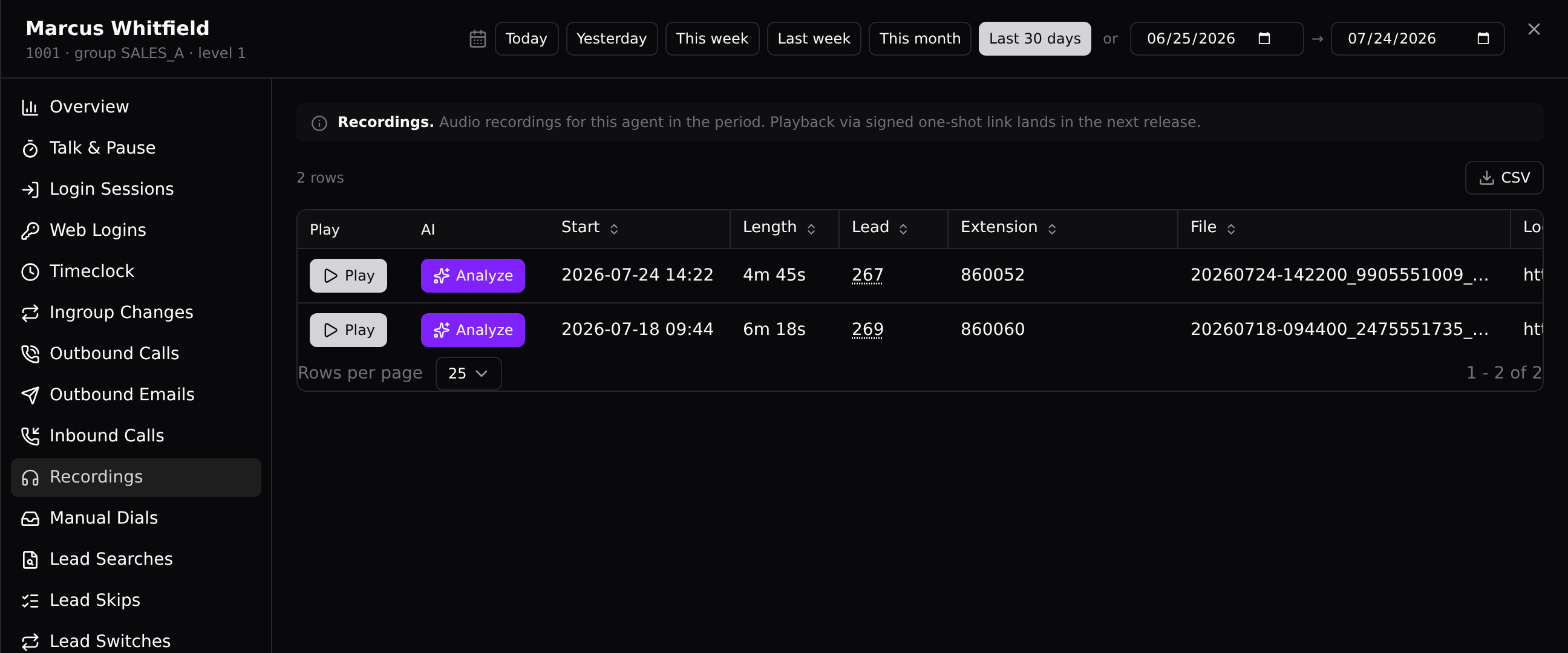Click the Talk & Pause stopwatch icon

coord(30,149)
